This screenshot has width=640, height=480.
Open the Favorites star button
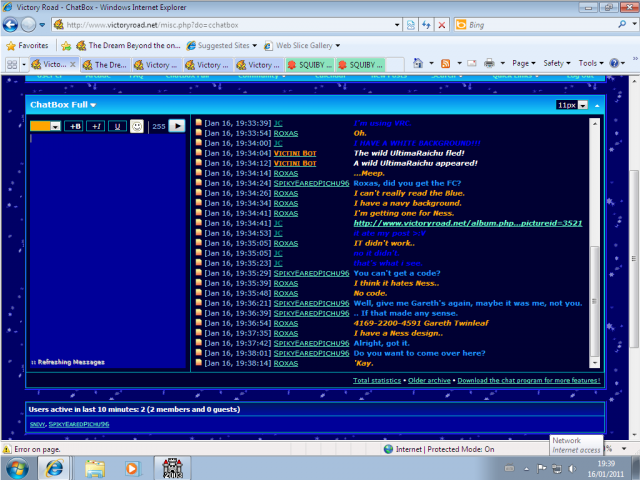[27, 45]
